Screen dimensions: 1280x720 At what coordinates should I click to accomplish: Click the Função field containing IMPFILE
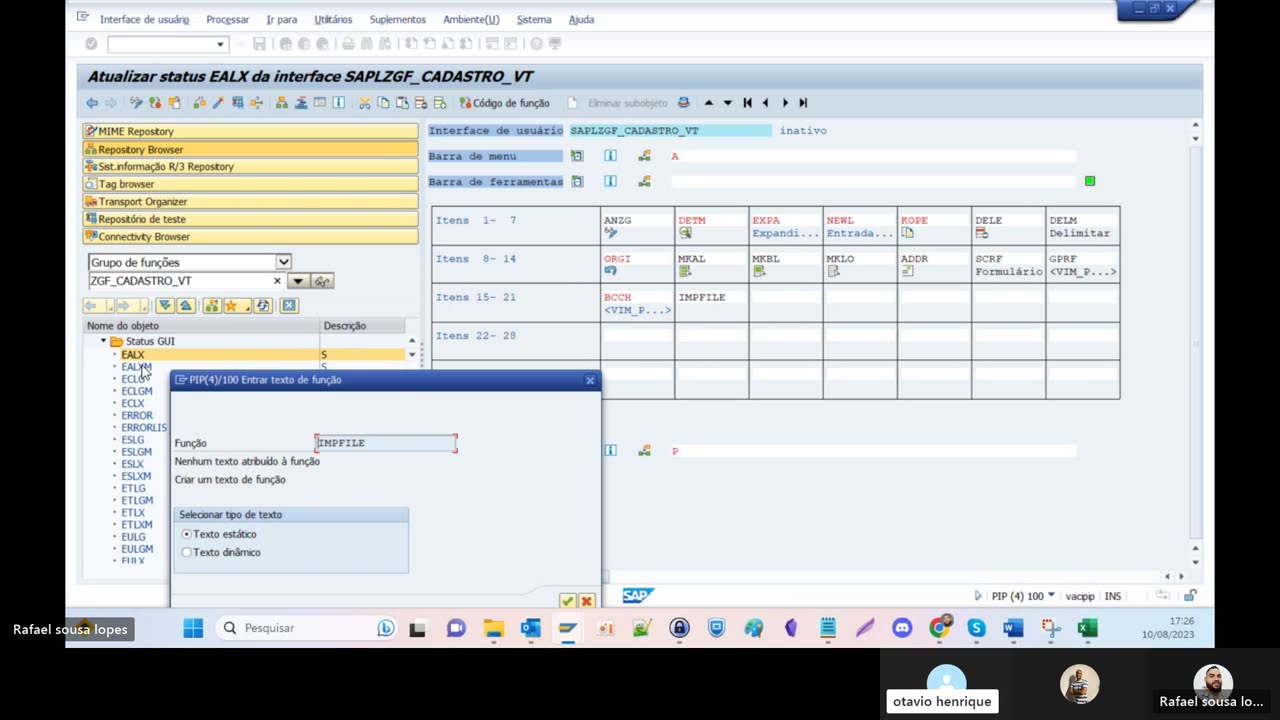point(386,443)
